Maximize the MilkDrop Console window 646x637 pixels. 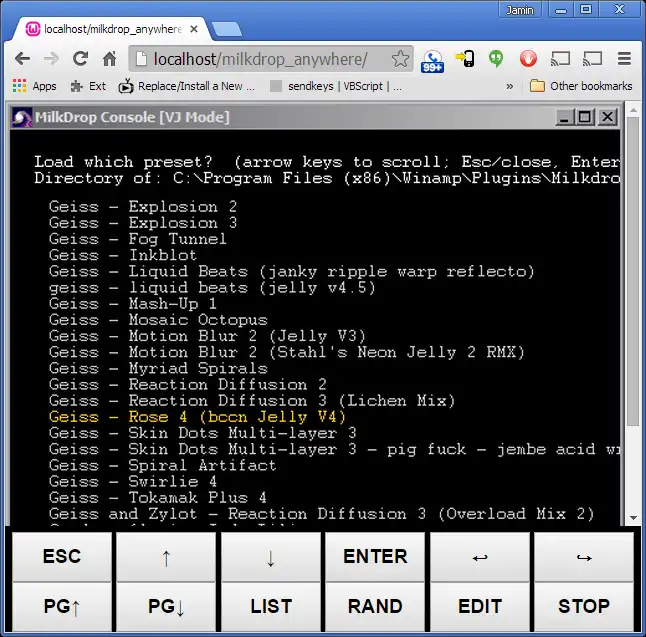point(585,117)
